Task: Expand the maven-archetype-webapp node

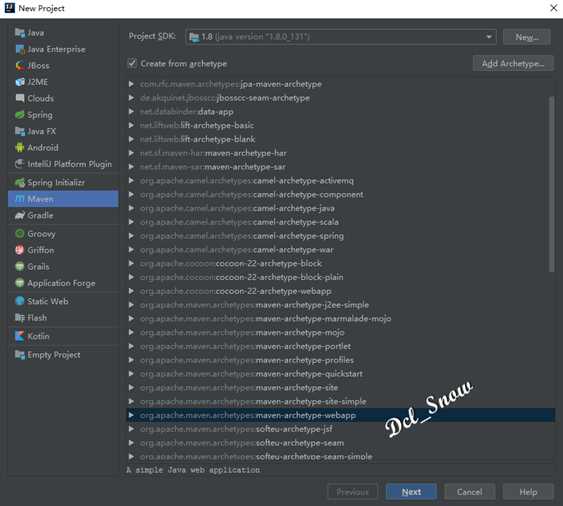Action: [131, 415]
